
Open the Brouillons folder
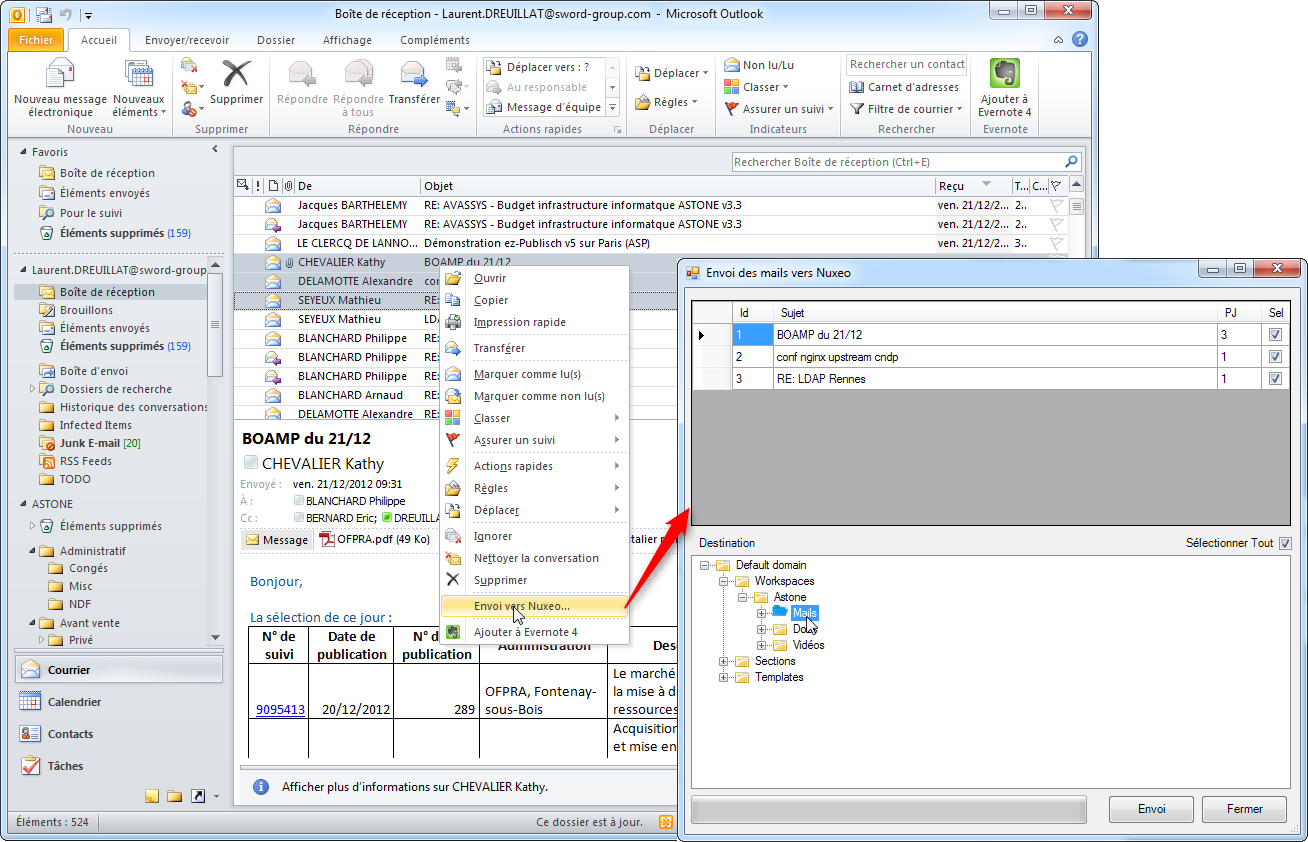pos(86,310)
